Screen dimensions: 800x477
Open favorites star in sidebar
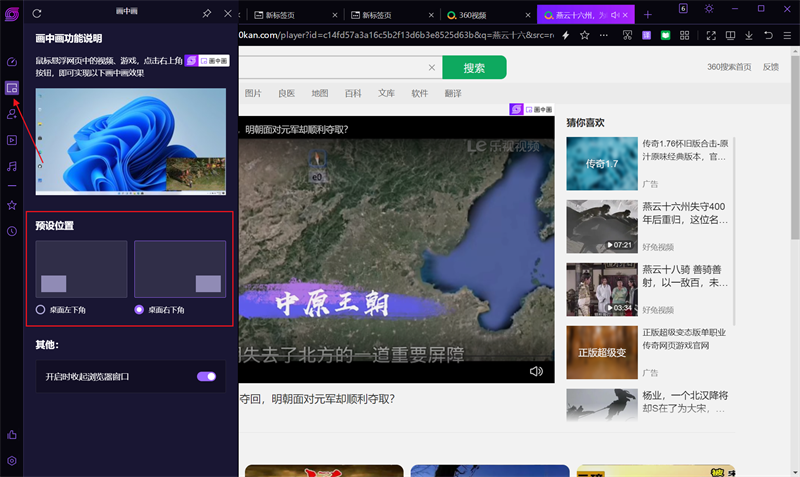pos(12,205)
